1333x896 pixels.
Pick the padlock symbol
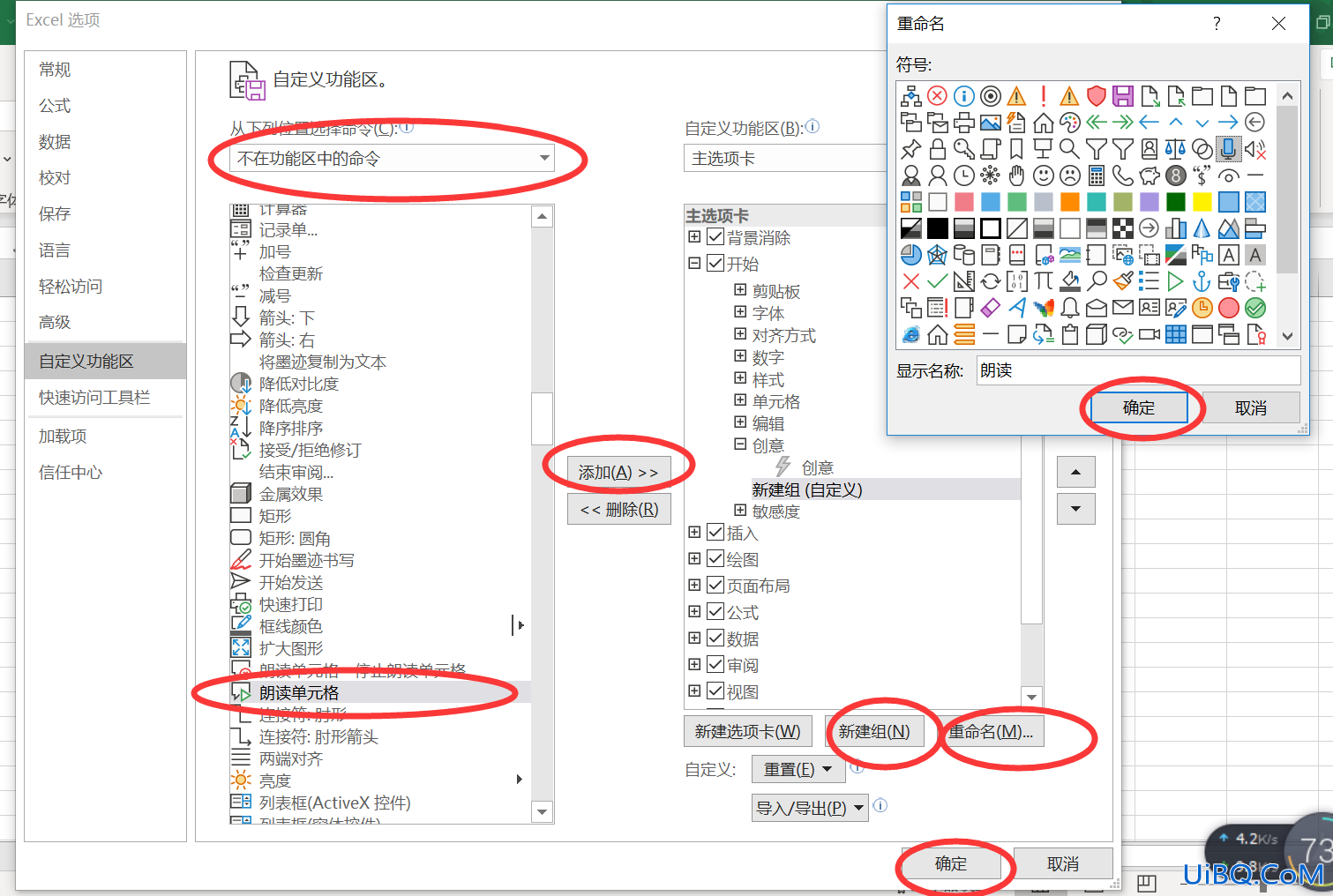pyautogui.click(x=938, y=149)
